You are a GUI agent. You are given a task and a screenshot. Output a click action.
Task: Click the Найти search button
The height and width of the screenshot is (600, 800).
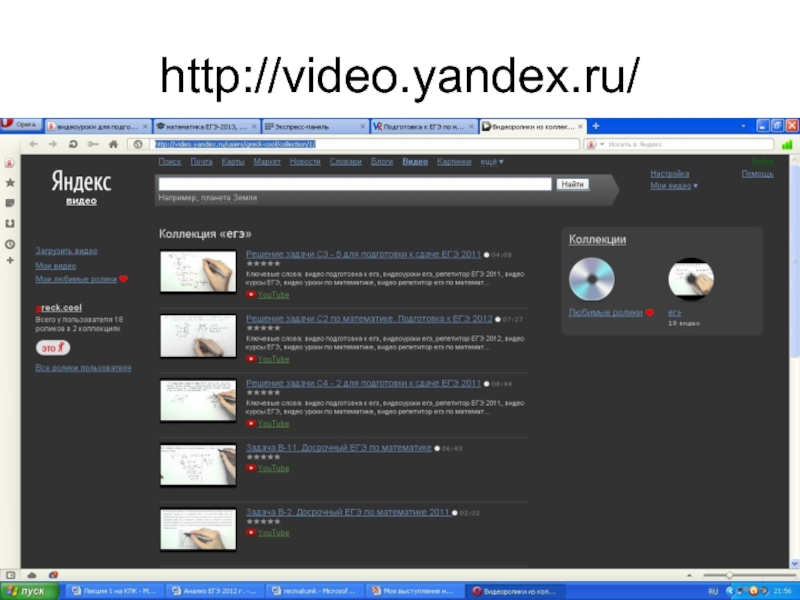(x=572, y=184)
